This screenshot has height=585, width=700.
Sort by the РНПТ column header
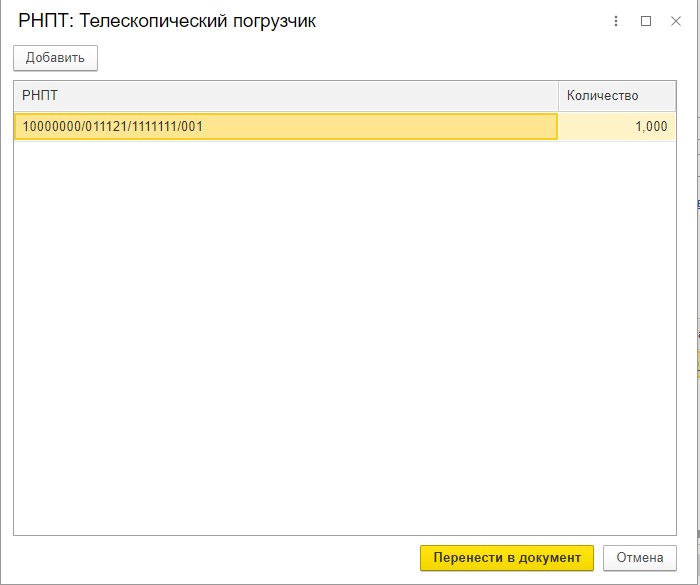click(286, 96)
